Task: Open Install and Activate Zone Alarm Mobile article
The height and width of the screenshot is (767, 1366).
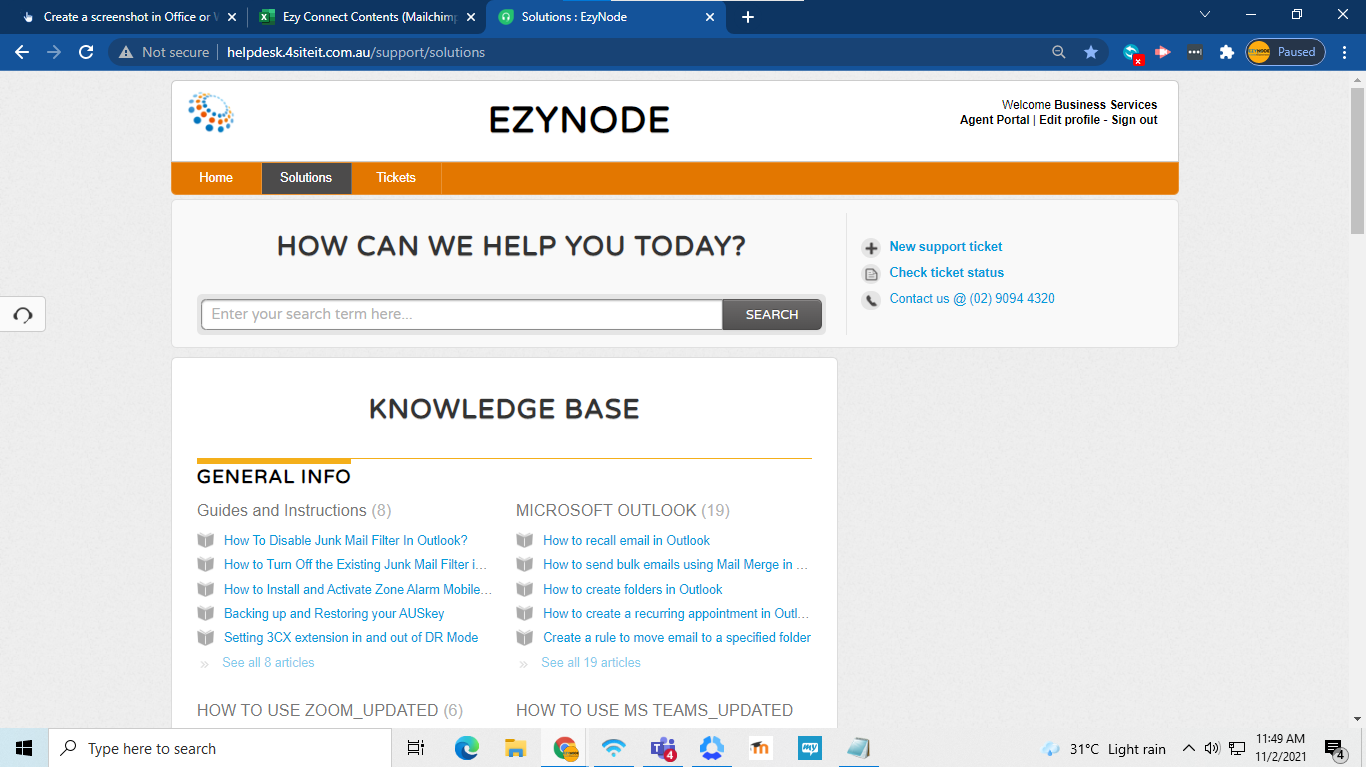Action: (x=358, y=589)
